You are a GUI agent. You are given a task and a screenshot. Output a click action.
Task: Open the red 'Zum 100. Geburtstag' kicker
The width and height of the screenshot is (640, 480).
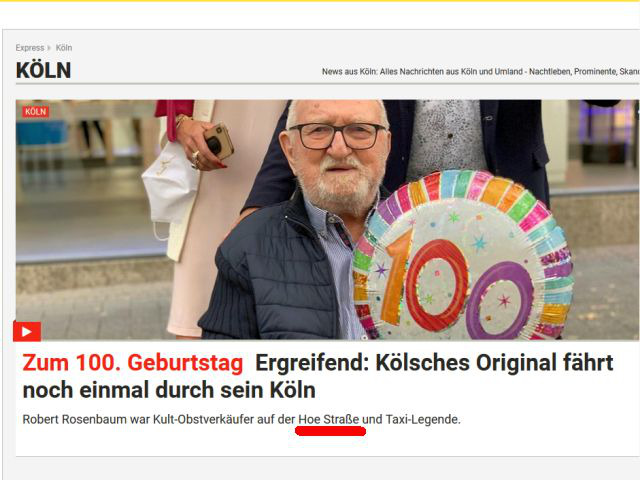pos(133,362)
